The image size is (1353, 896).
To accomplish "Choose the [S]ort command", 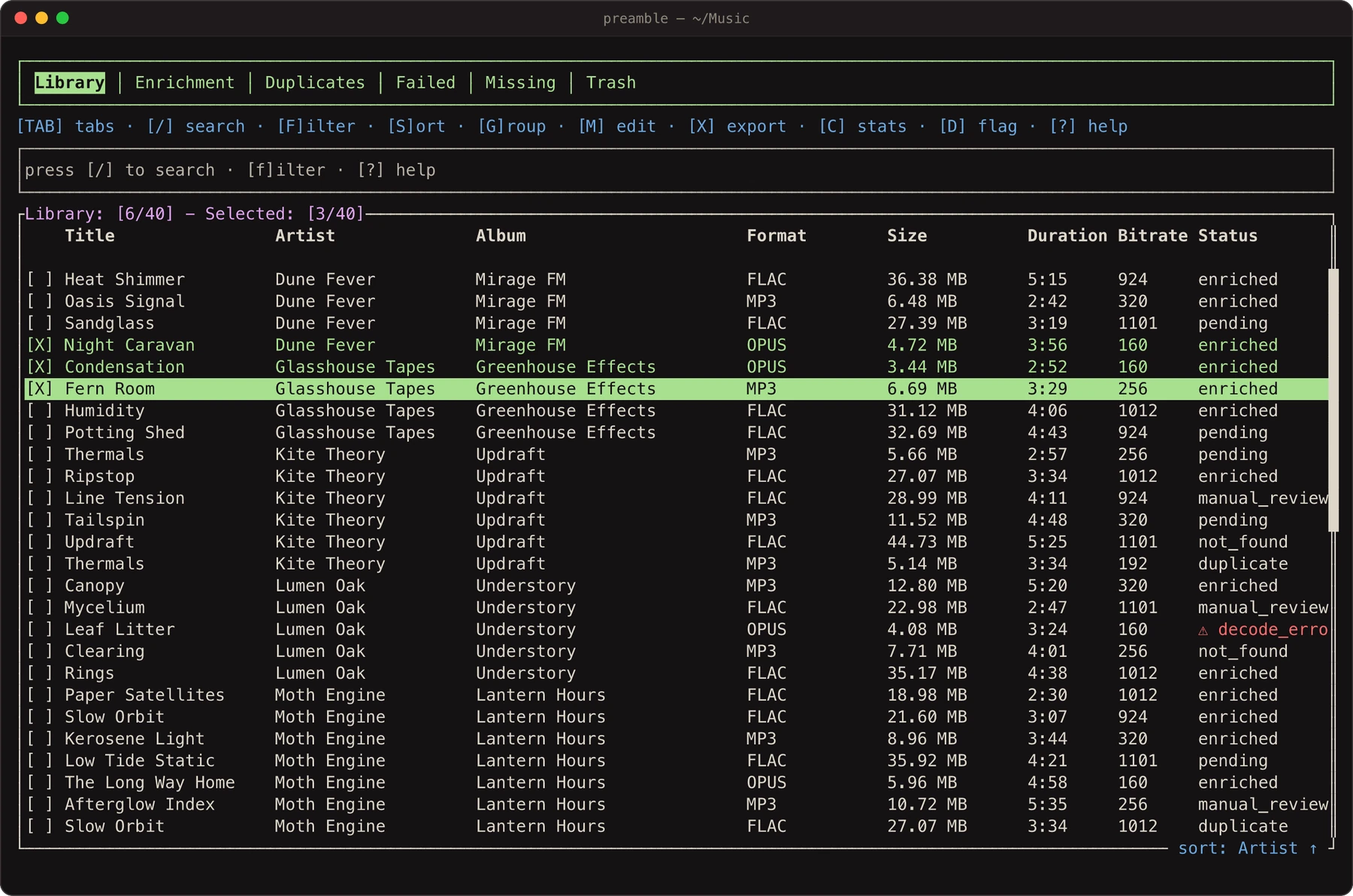I will [416, 126].
